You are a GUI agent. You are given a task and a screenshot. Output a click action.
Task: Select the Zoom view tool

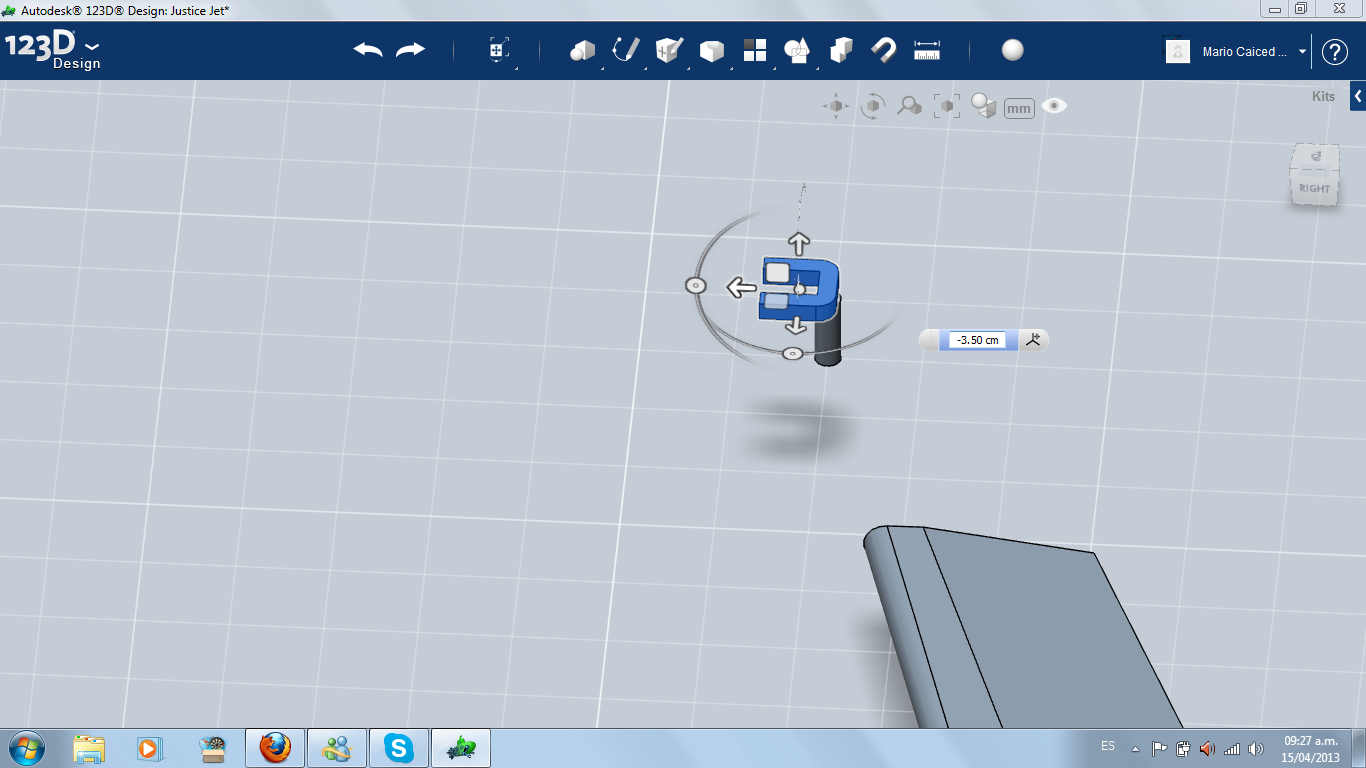(909, 106)
